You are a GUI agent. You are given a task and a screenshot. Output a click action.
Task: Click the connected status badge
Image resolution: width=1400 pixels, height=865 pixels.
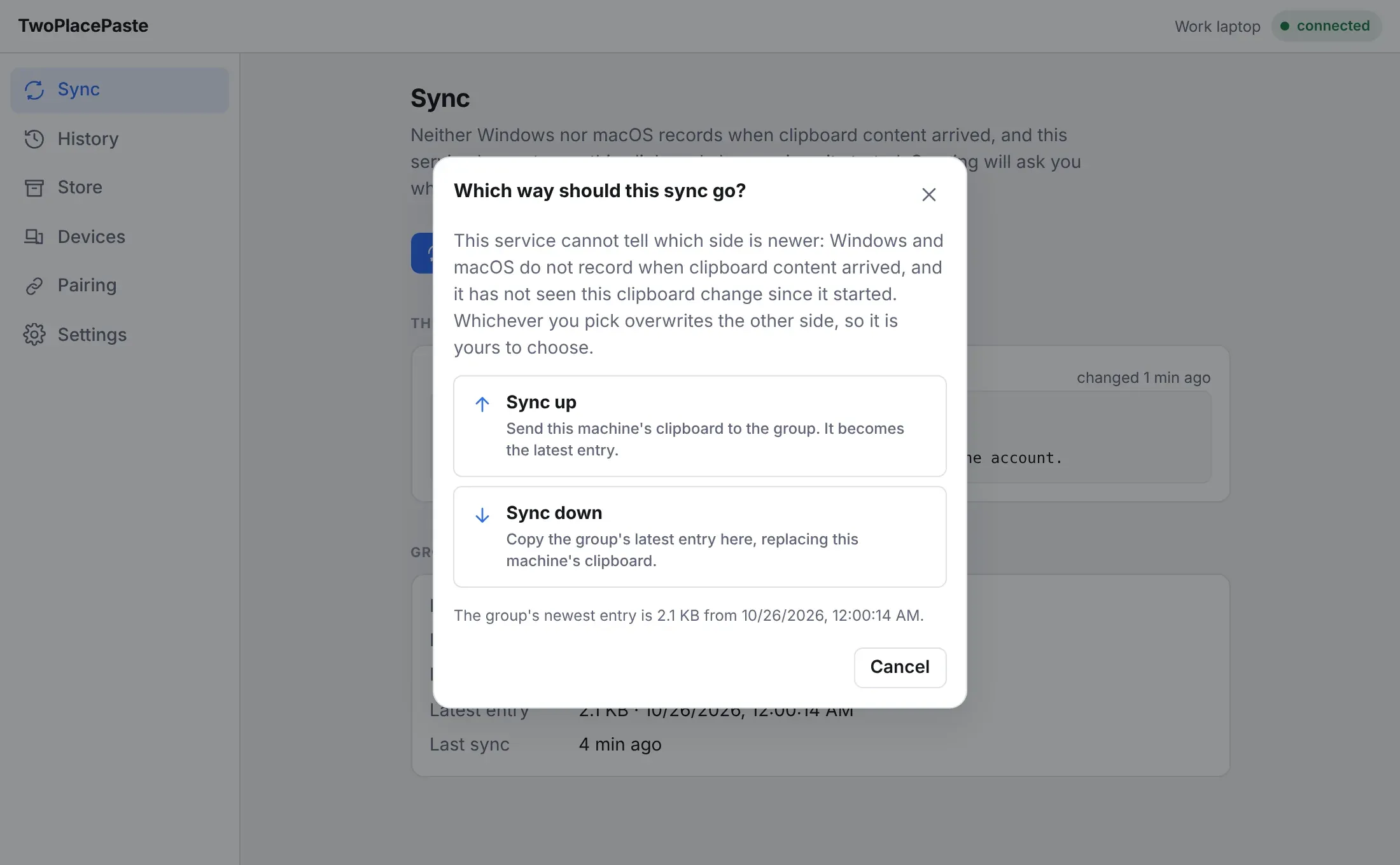1326,26
